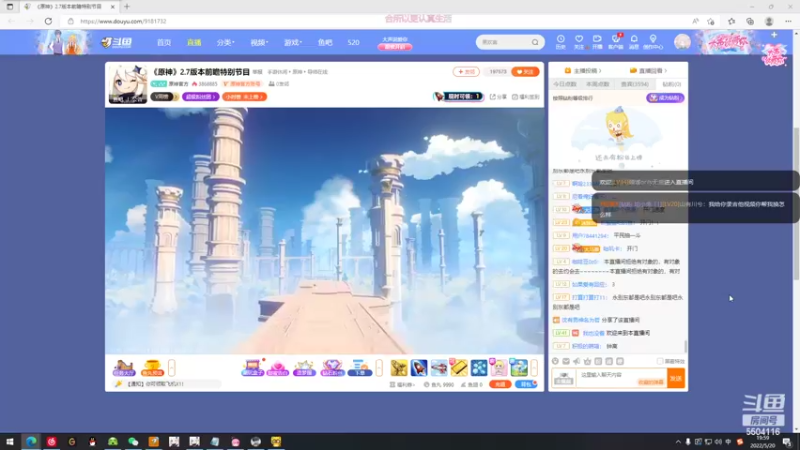Screen dimensions: 800x450
Task: Open the 关注 heart icon in header
Action: [x=579, y=42]
